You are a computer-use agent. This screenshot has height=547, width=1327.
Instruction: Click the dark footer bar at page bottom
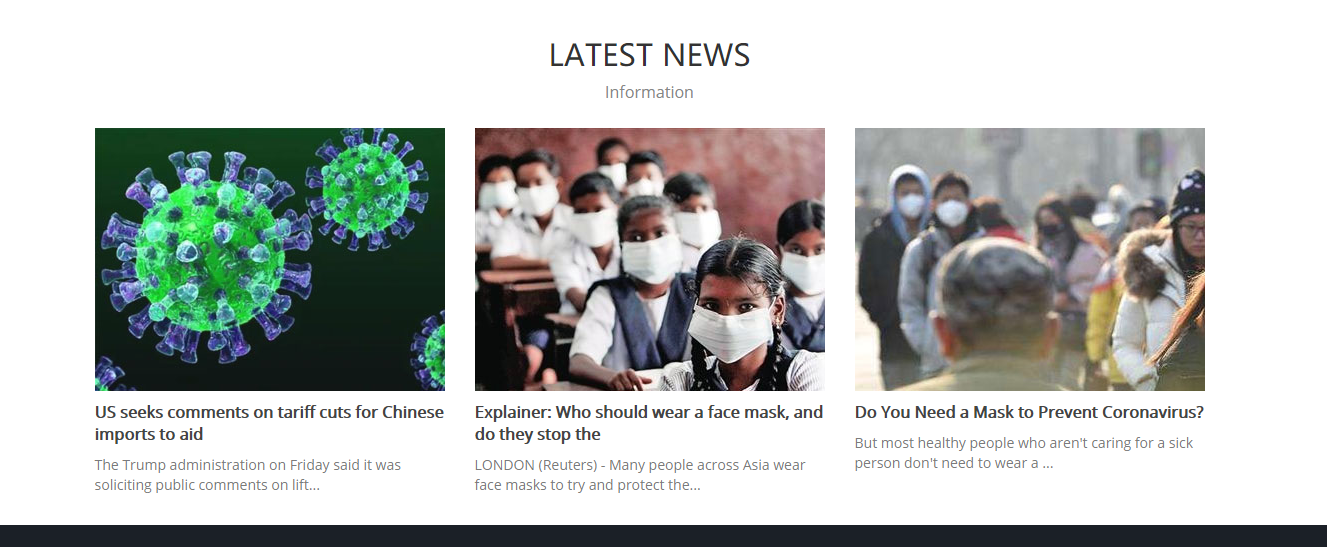coord(663,536)
